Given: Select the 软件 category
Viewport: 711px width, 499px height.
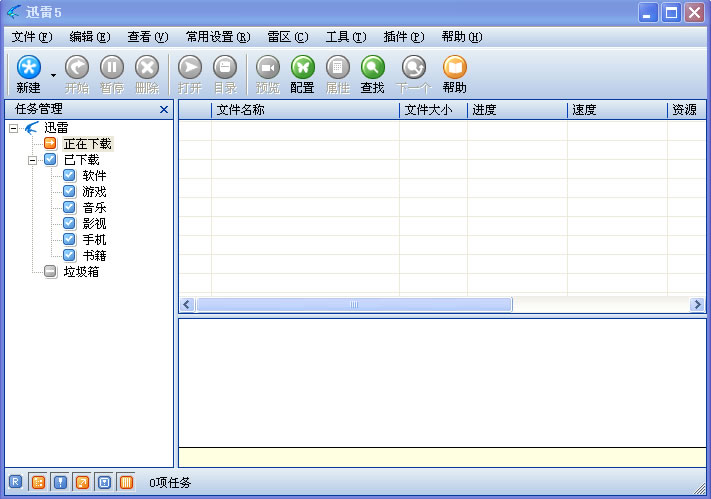Looking at the screenshot, I should (94, 176).
